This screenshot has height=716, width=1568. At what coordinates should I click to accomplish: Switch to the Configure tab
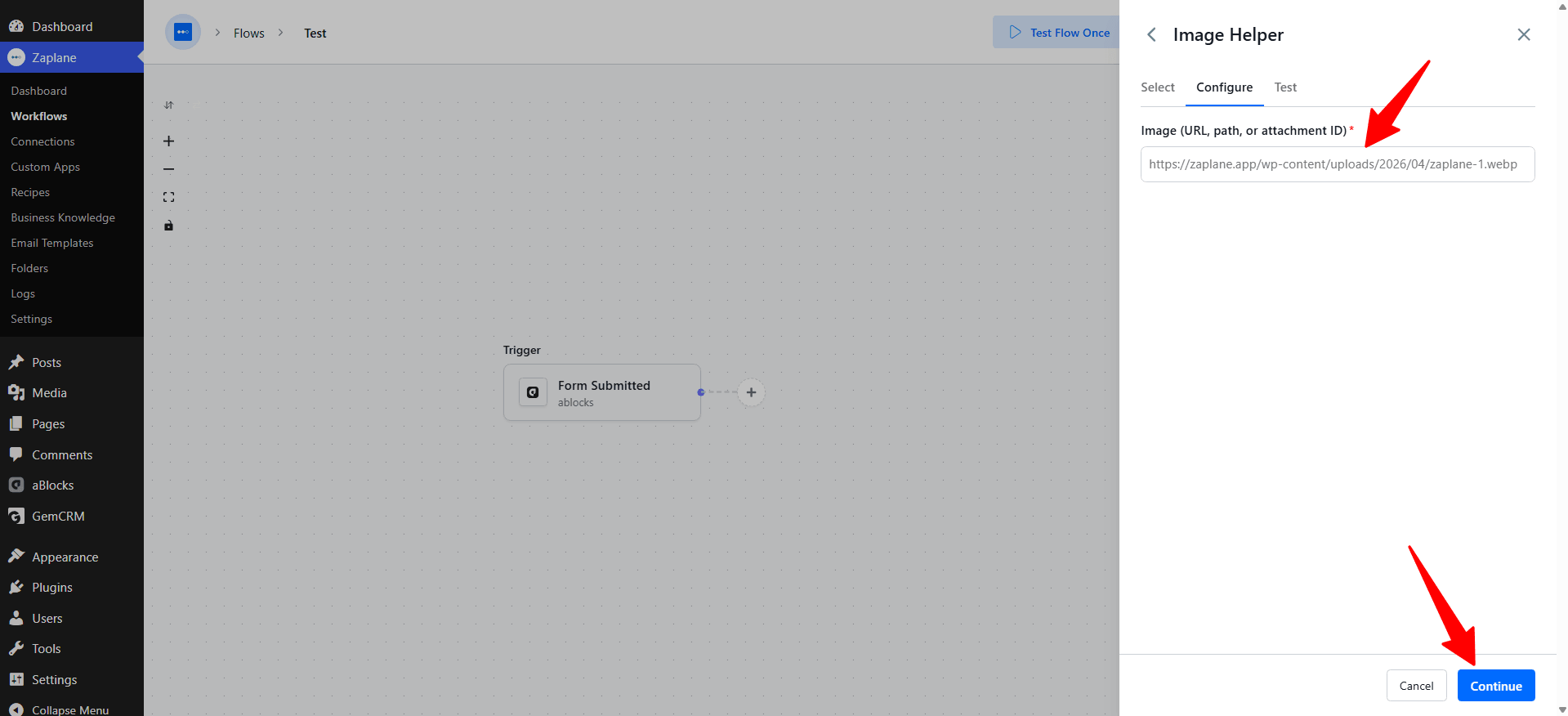(x=1224, y=87)
